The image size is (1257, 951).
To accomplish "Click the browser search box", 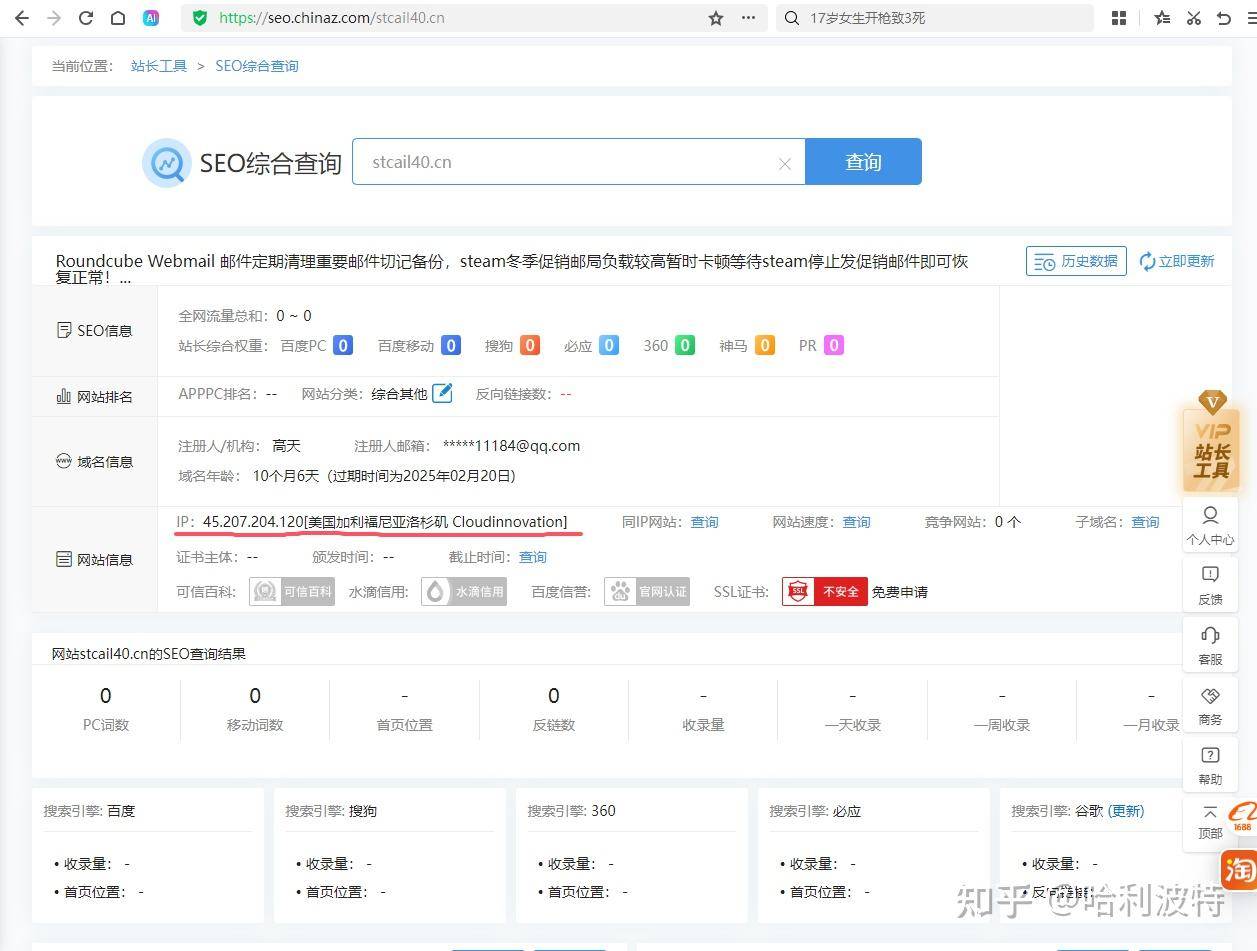I will [935, 18].
